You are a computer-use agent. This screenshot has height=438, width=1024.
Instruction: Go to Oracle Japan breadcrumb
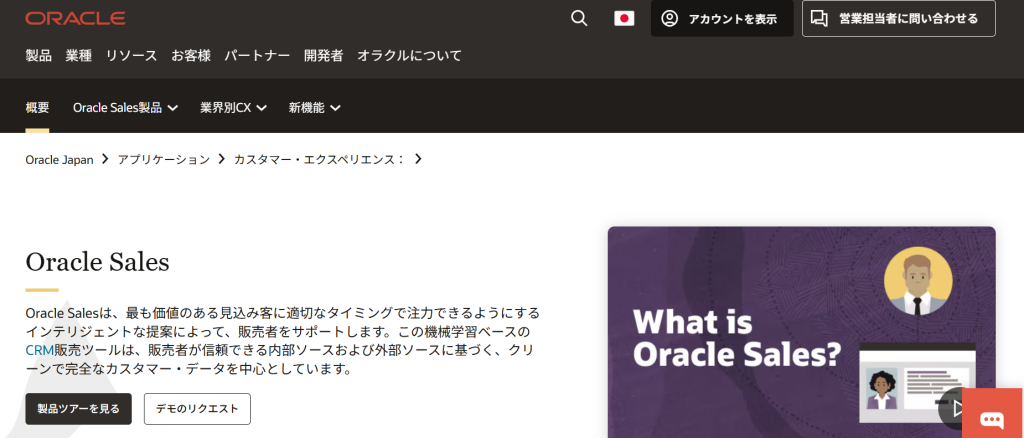pyautogui.click(x=59, y=159)
